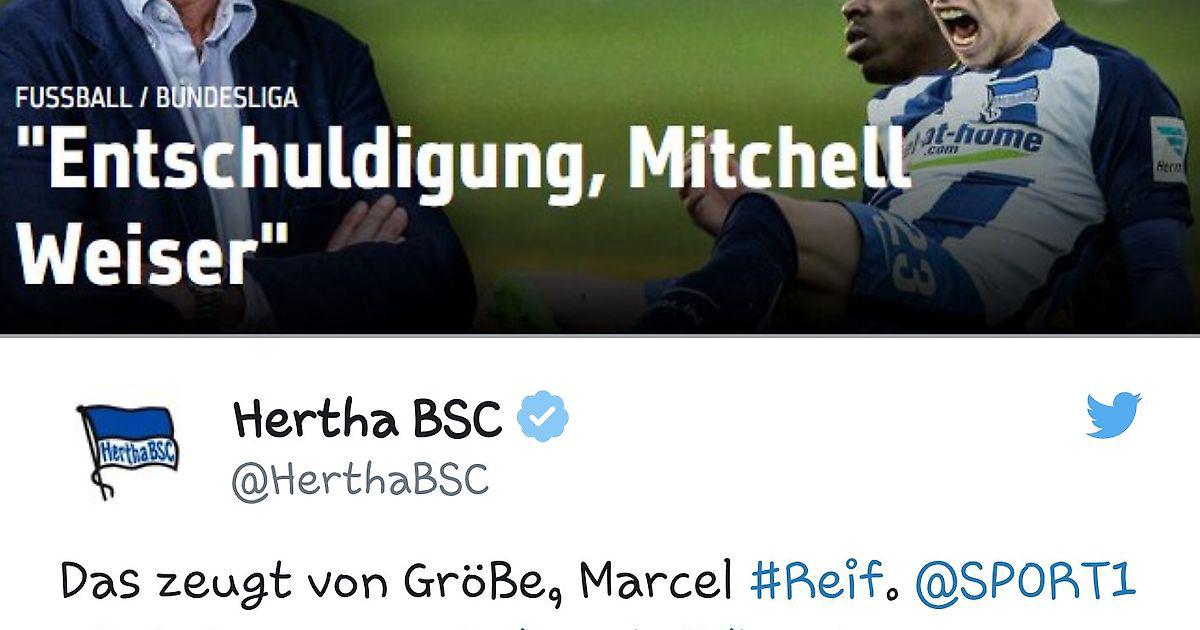Open the #Reif hashtag
The width and height of the screenshot is (1200, 630).
click(x=819, y=581)
